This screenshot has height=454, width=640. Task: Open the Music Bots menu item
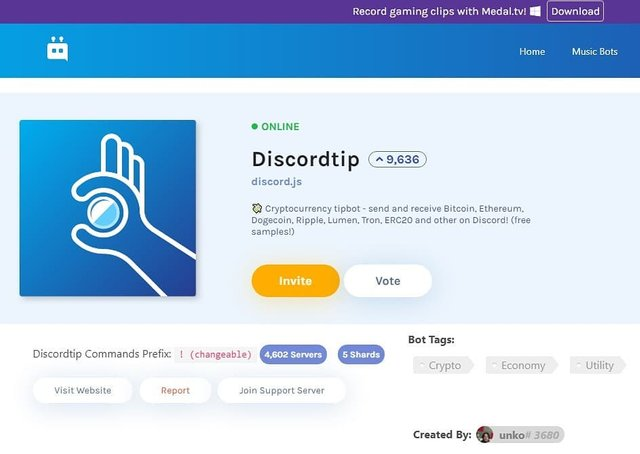pos(594,51)
